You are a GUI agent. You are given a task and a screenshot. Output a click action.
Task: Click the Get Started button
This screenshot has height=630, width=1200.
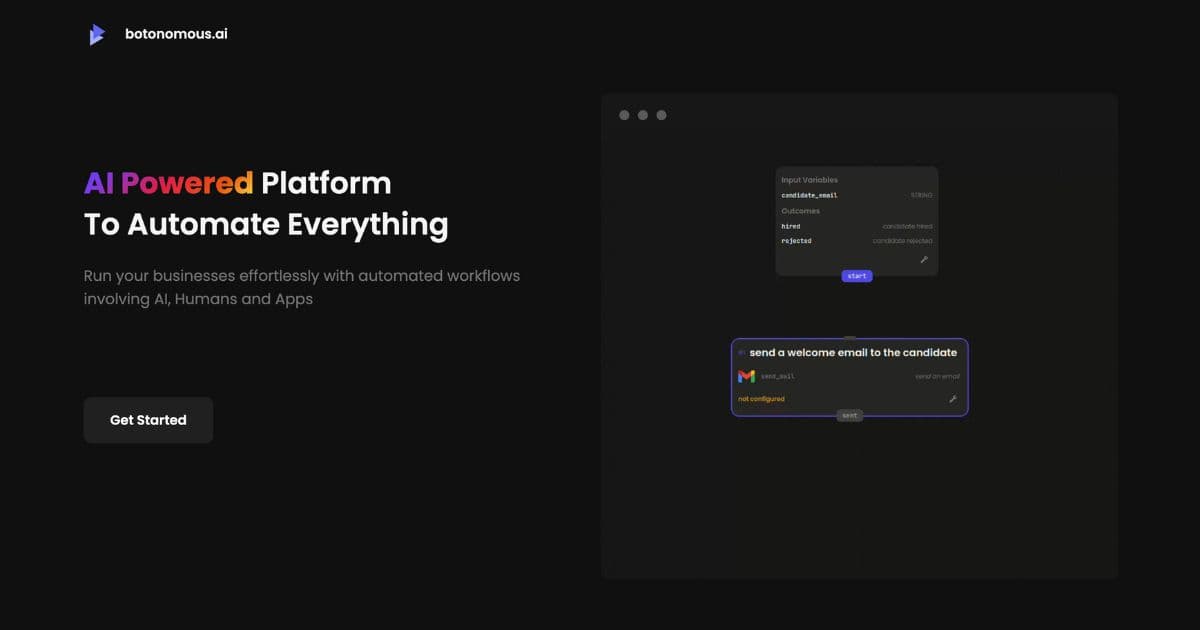(x=148, y=420)
